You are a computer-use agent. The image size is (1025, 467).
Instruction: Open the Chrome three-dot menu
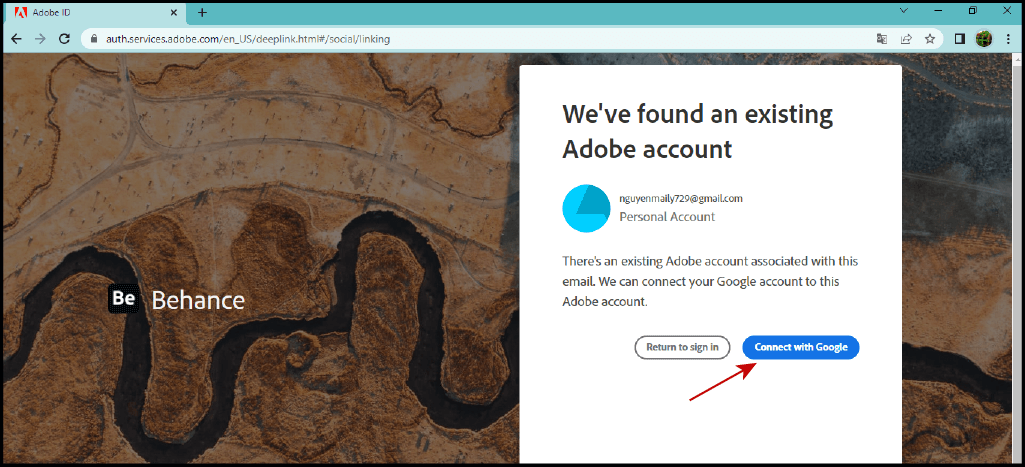tap(1008, 39)
